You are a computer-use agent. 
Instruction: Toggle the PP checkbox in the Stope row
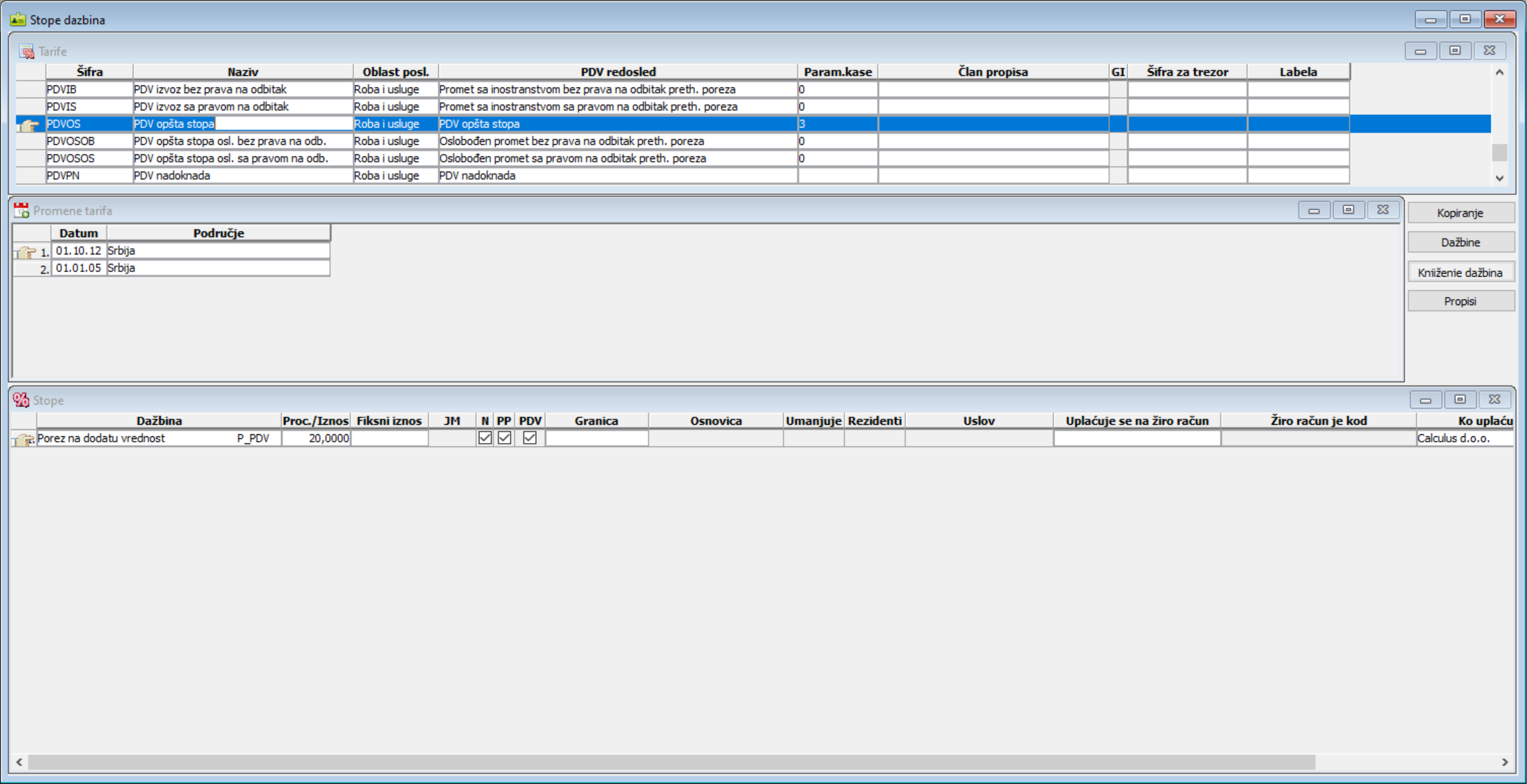504,438
